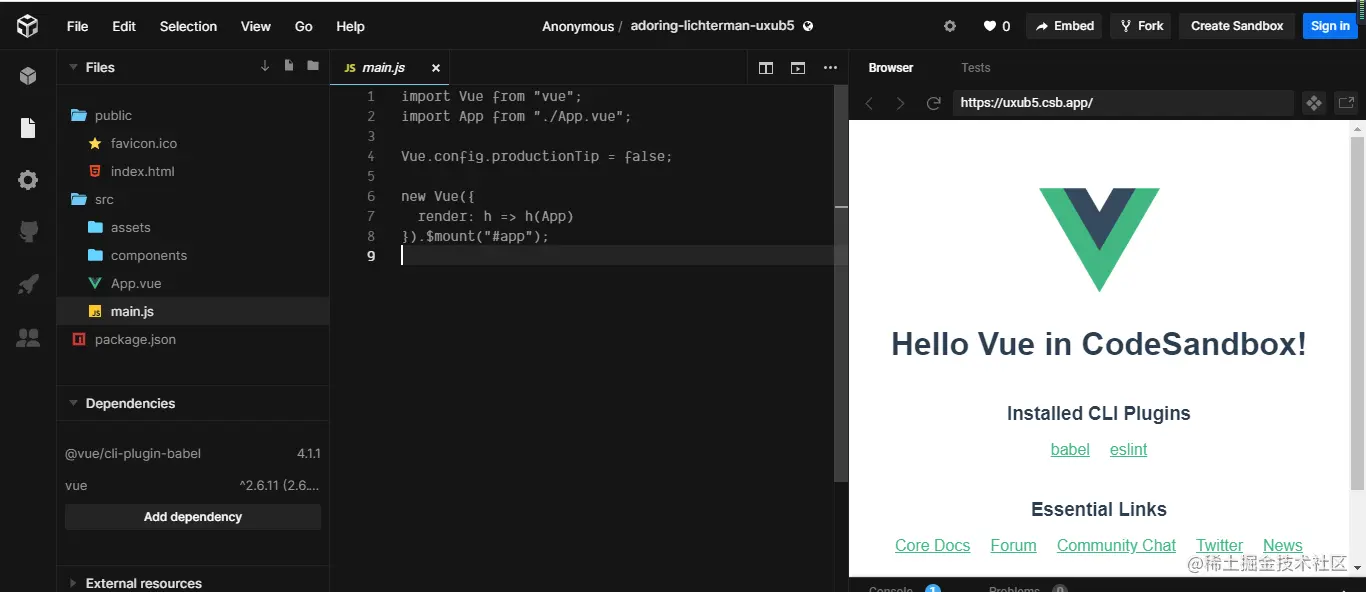The width and height of the screenshot is (1366, 592).
Task: Click the heart like counter
Action: tap(997, 26)
